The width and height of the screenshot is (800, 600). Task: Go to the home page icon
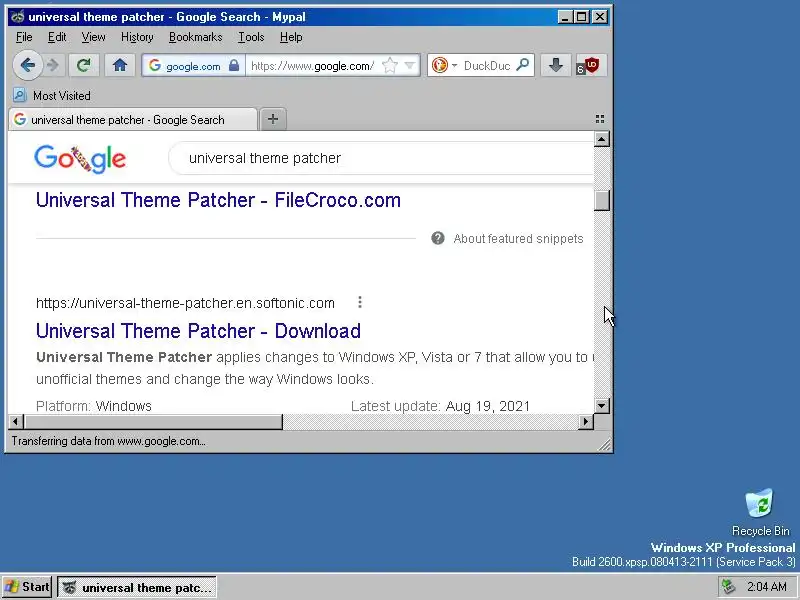point(120,65)
